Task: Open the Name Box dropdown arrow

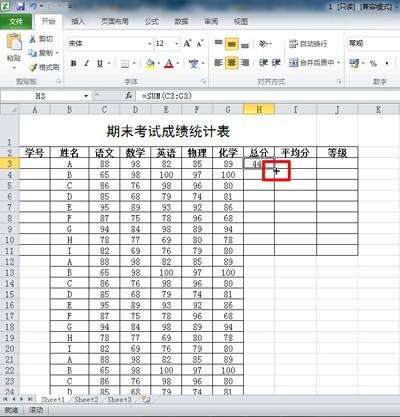Action: point(86,96)
